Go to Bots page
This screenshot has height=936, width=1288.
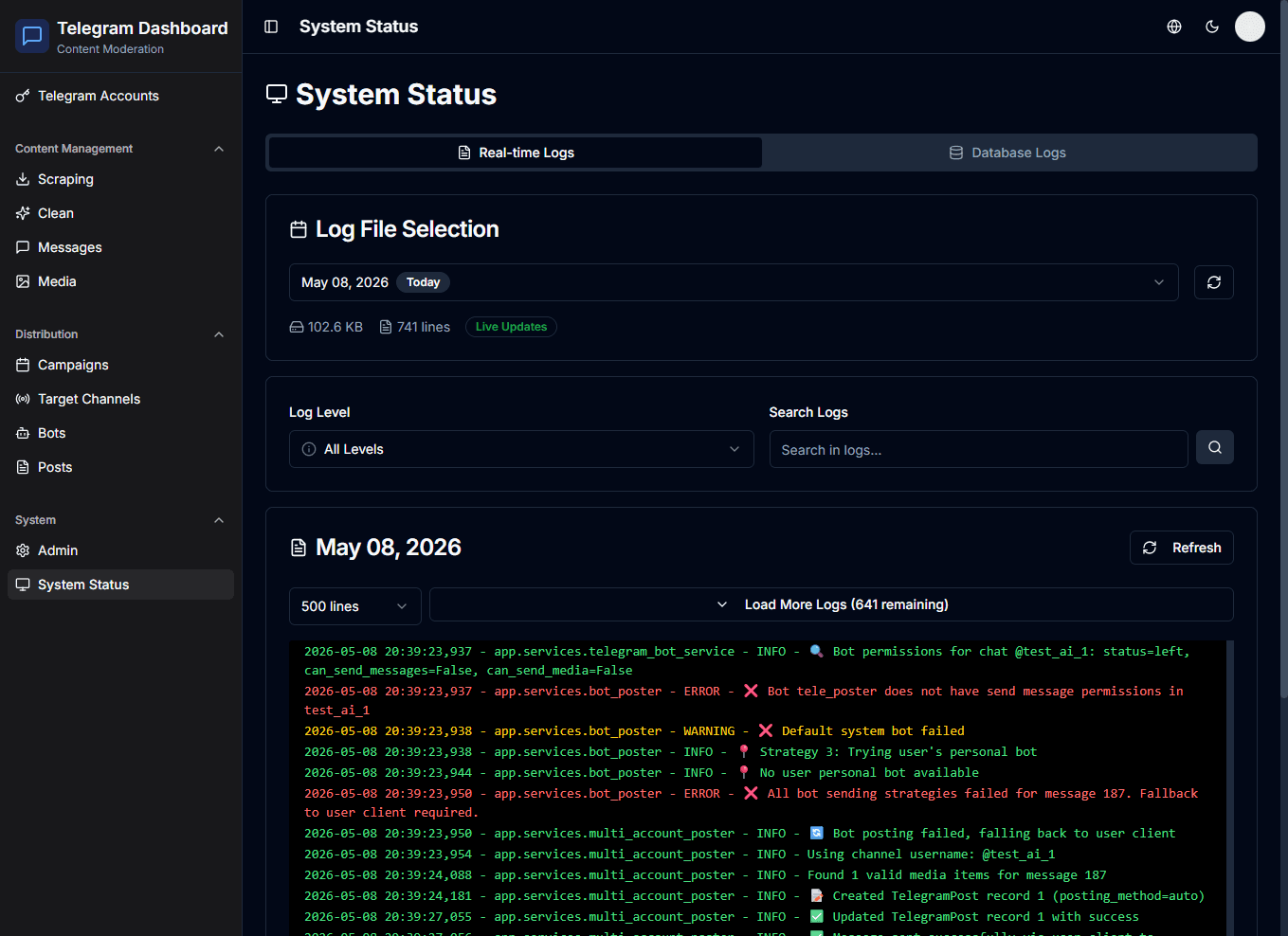[x=120, y=433]
